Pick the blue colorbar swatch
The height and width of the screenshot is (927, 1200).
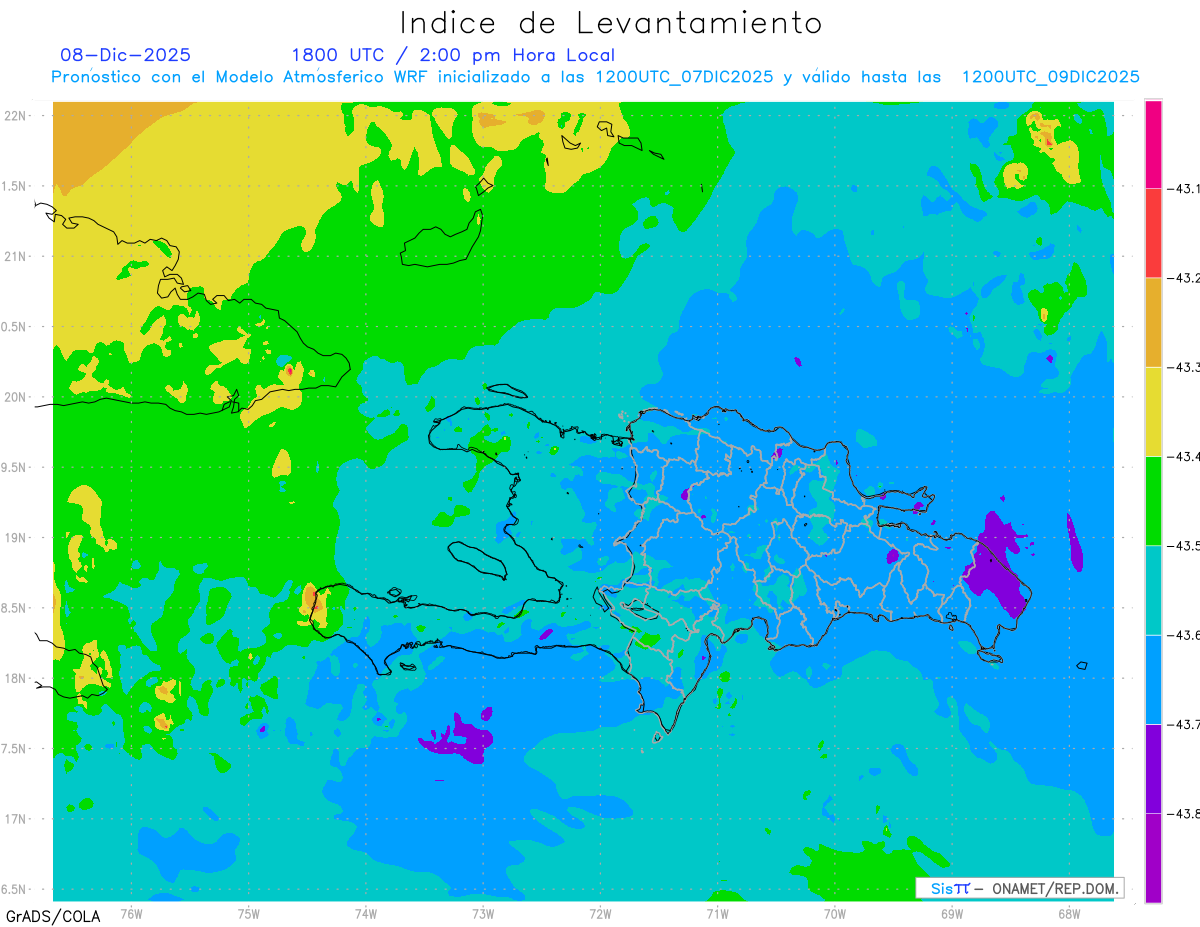pos(1153,679)
